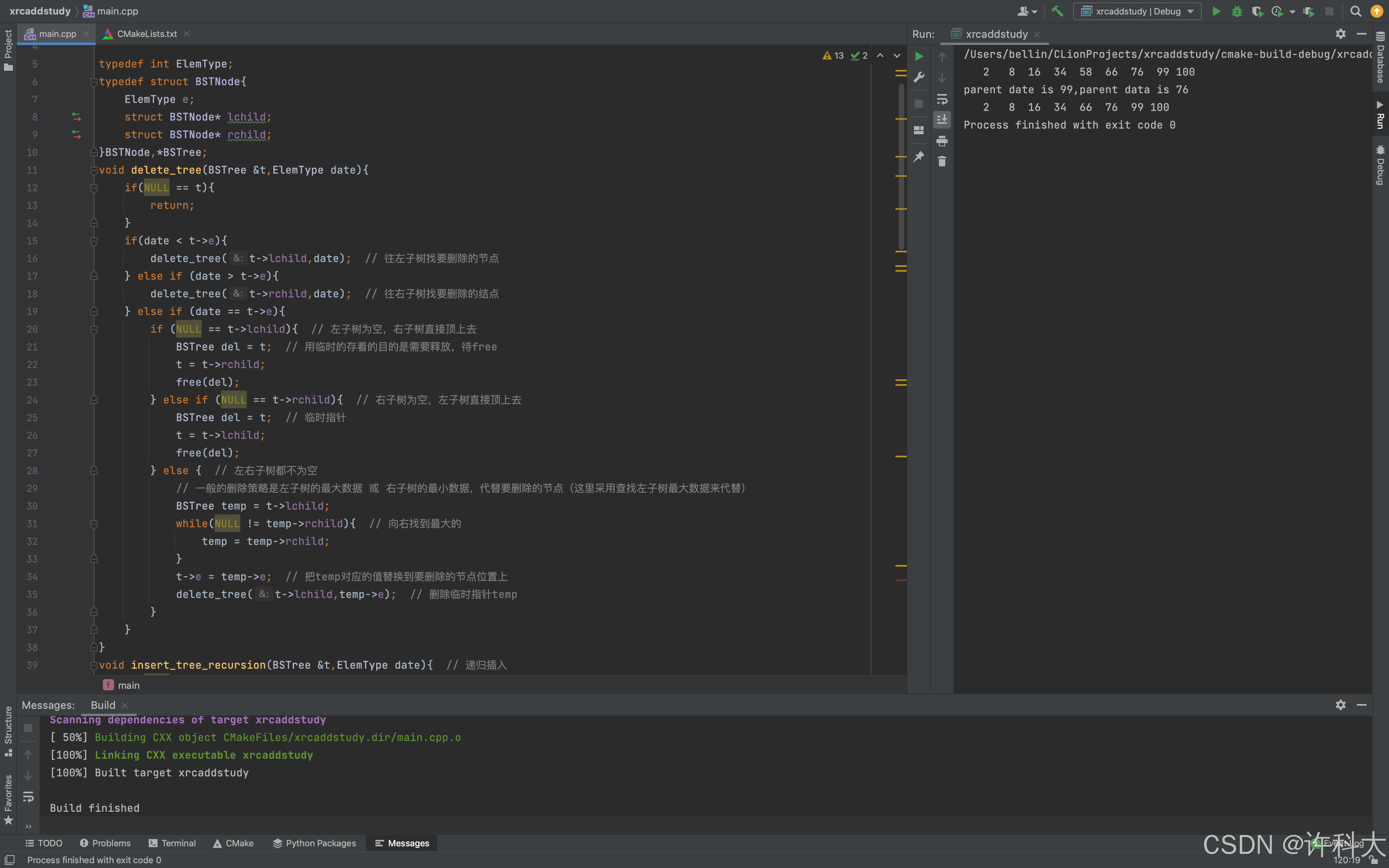Click the print icon in Run panel

click(942, 141)
